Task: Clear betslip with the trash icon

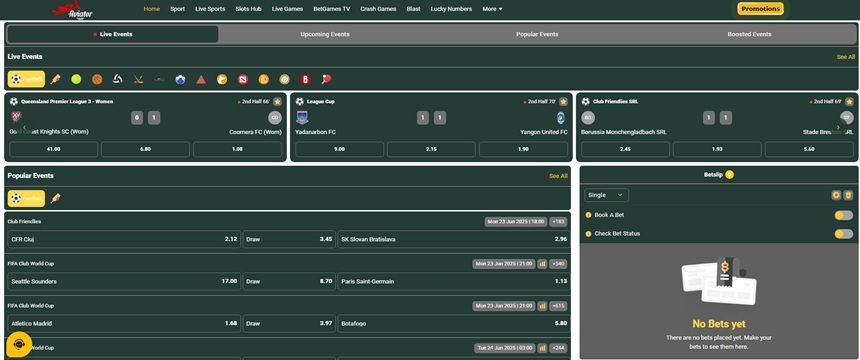Action: (x=848, y=195)
